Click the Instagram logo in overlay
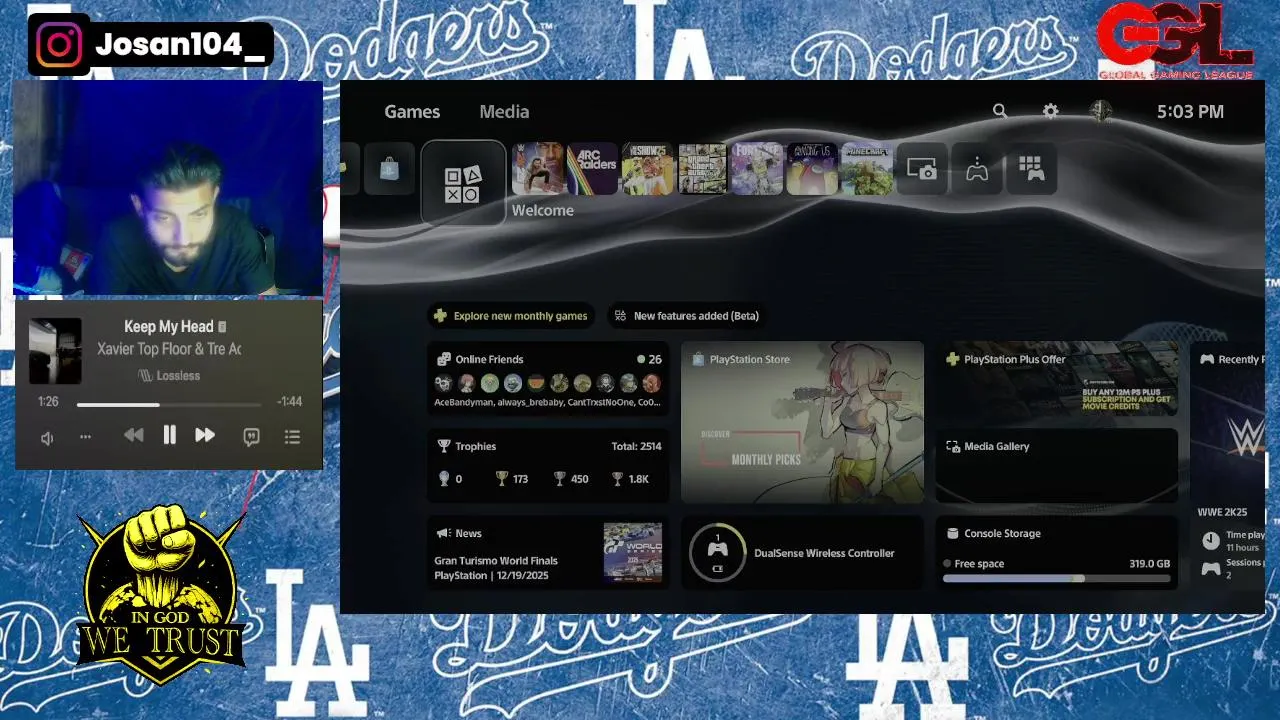This screenshot has height=720, width=1280. click(x=59, y=45)
